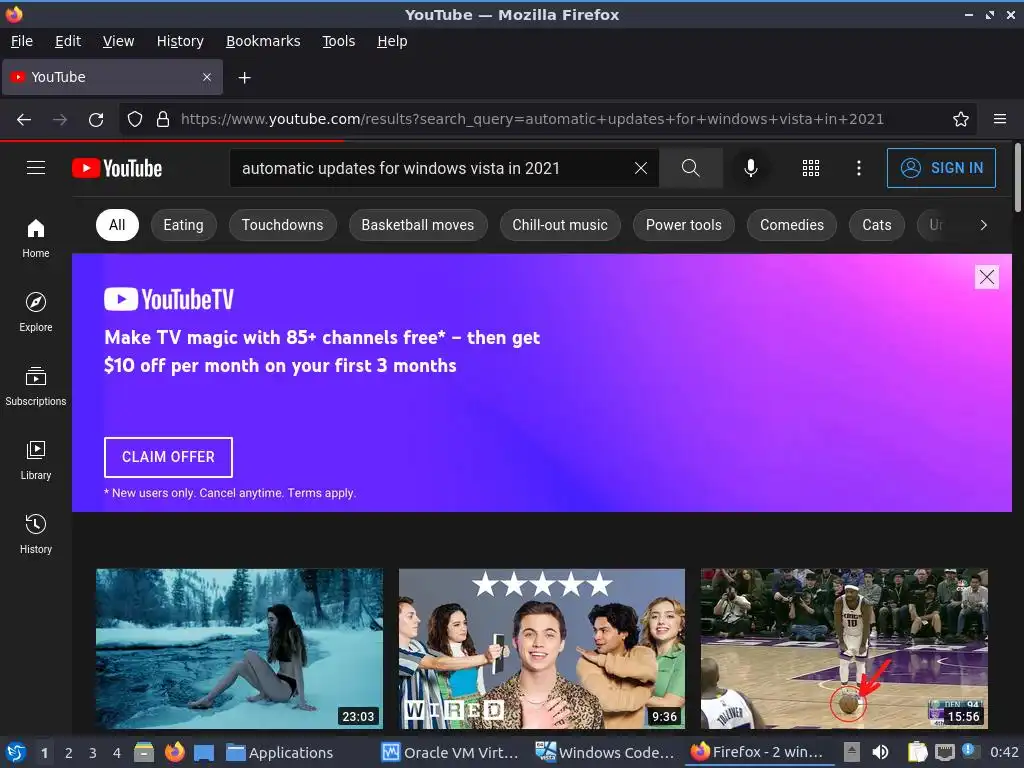This screenshot has height=768, width=1024.
Task: Click the magnifier search button
Action: pos(690,168)
